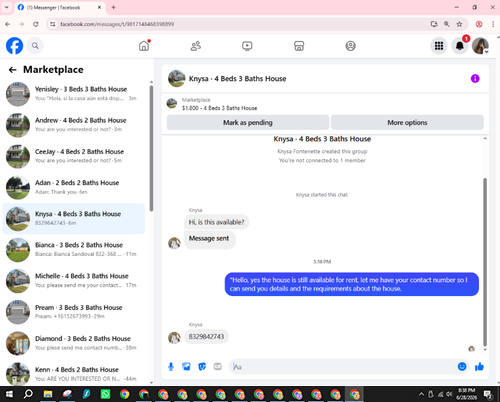Click the More options button
Screen dimensions: 500x402
coord(407,122)
